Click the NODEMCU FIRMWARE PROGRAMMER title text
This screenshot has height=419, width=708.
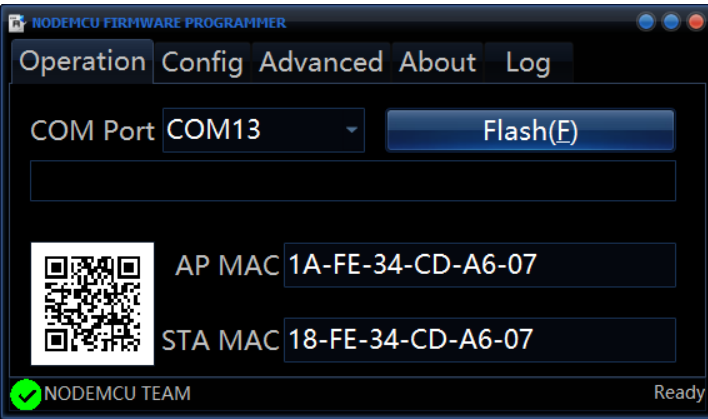click(x=159, y=23)
